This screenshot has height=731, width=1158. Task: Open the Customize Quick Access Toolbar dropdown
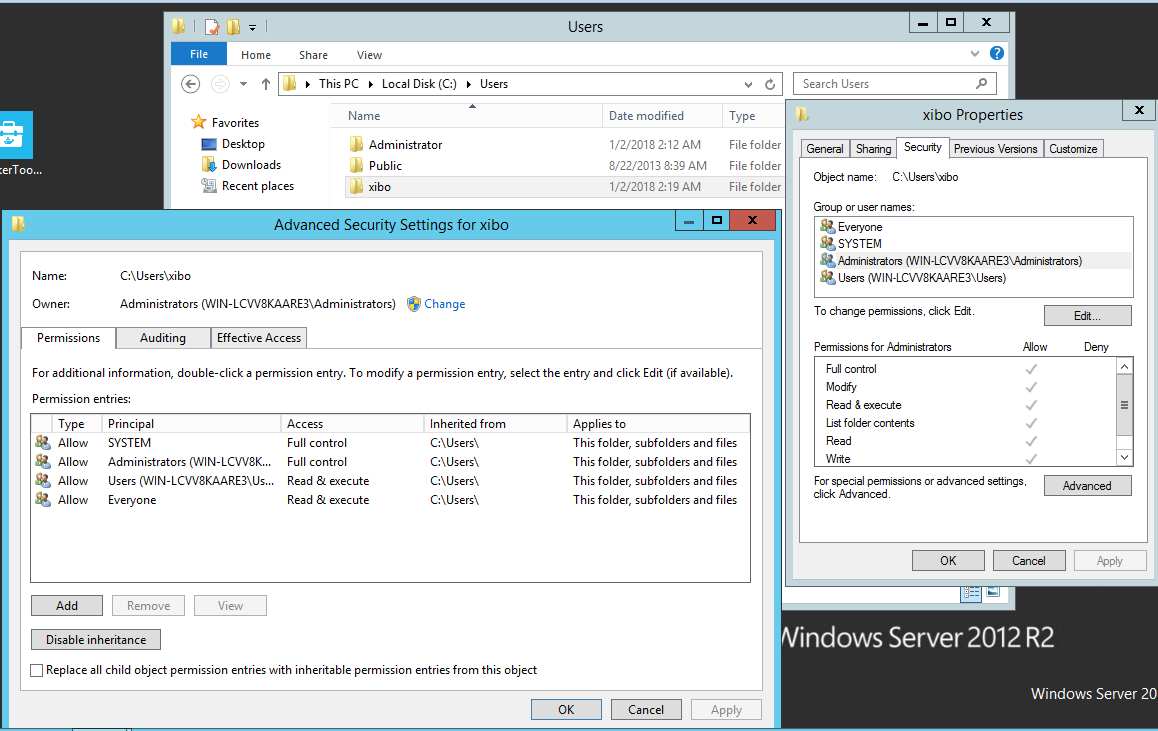pos(252,27)
